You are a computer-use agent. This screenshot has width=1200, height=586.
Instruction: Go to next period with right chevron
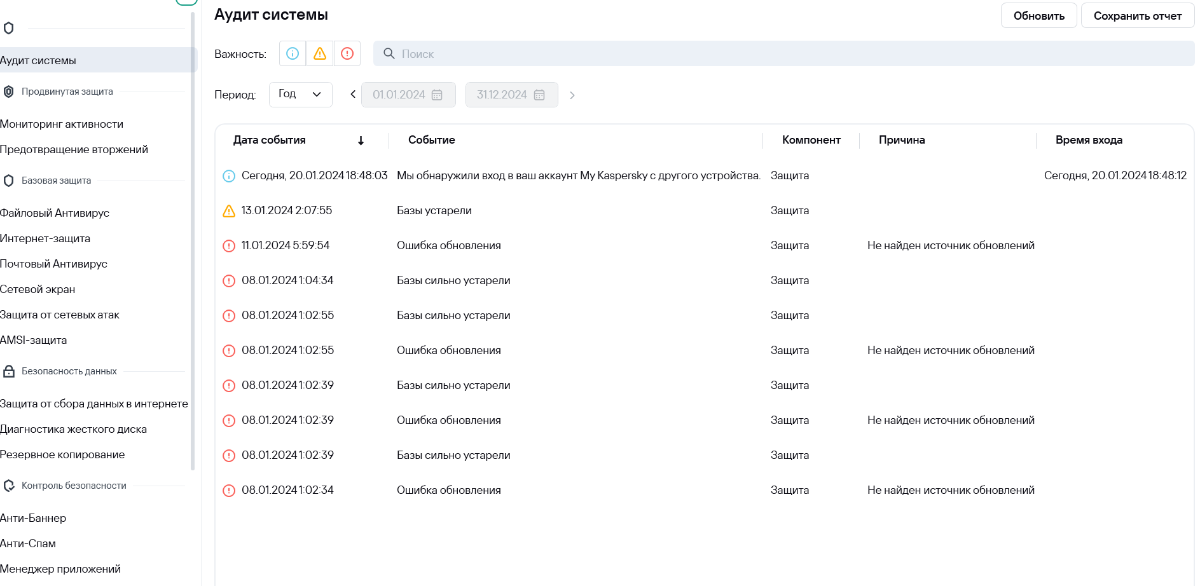point(572,95)
